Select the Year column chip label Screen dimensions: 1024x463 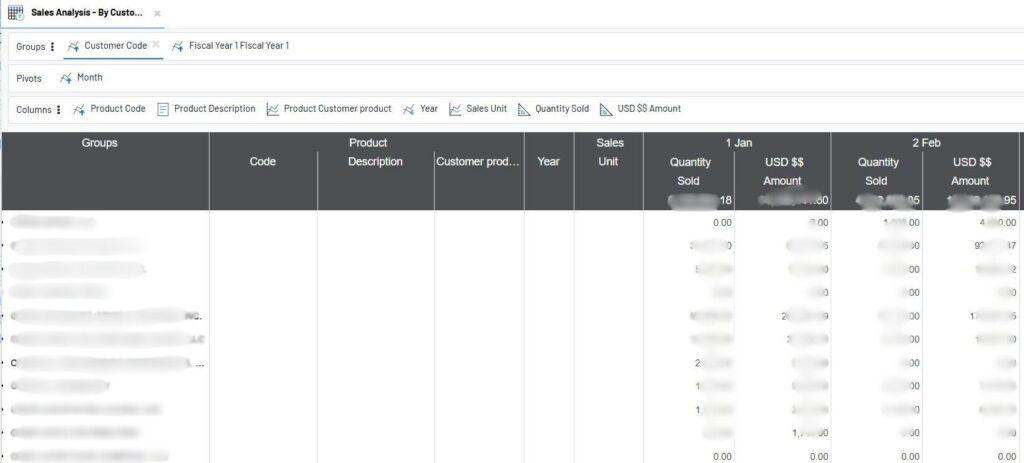tap(429, 108)
